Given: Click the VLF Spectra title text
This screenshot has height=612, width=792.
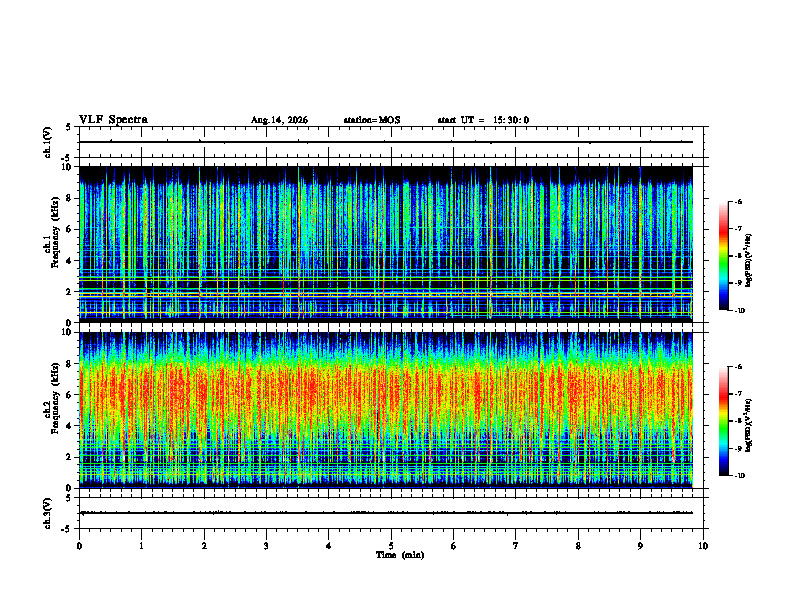Looking at the screenshot, I should click(x=113, y=120).
